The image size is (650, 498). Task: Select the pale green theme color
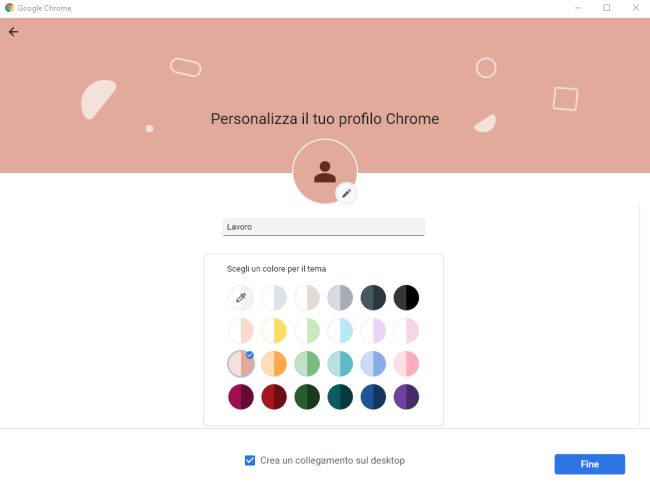(307, 330)
